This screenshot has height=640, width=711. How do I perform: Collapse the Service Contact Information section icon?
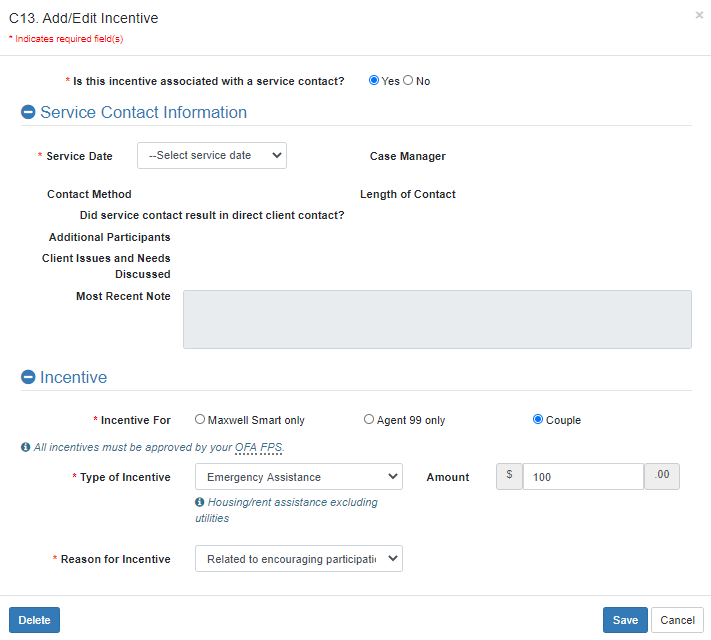click(x=28, y=113)
